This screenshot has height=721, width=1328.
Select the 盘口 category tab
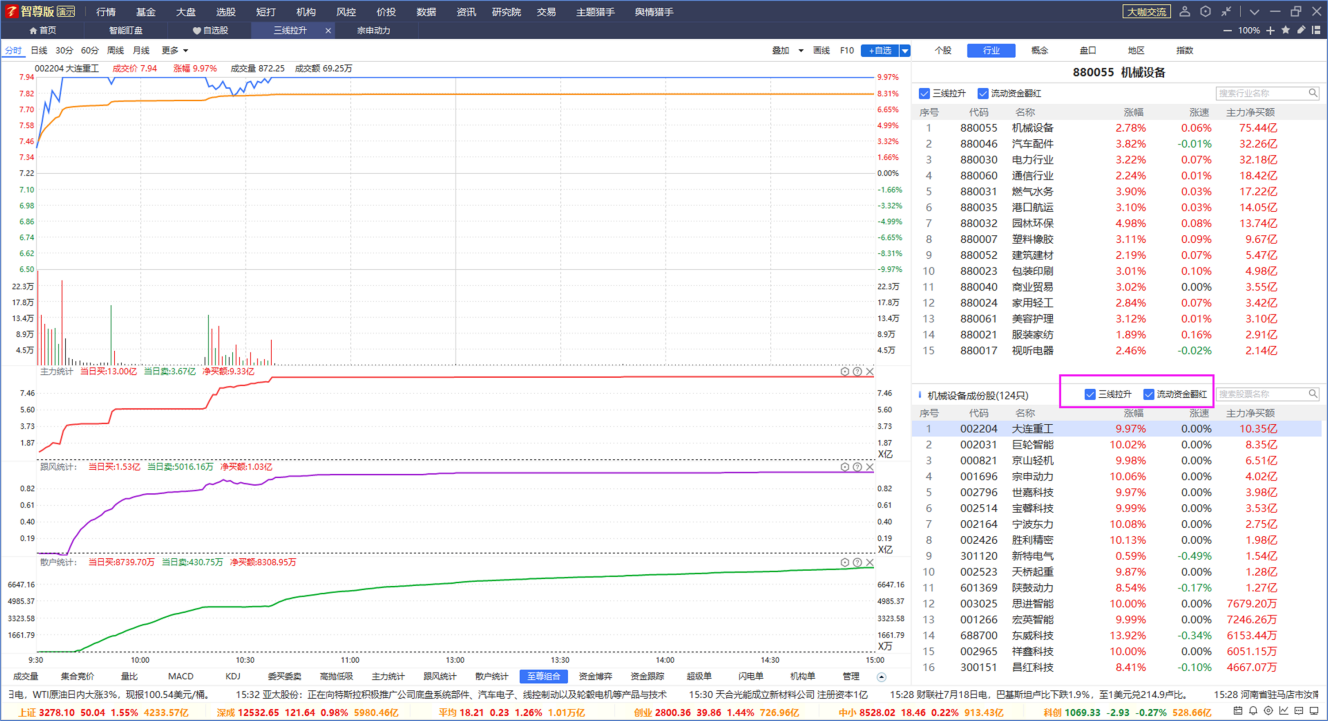(x=1088, y=50)
